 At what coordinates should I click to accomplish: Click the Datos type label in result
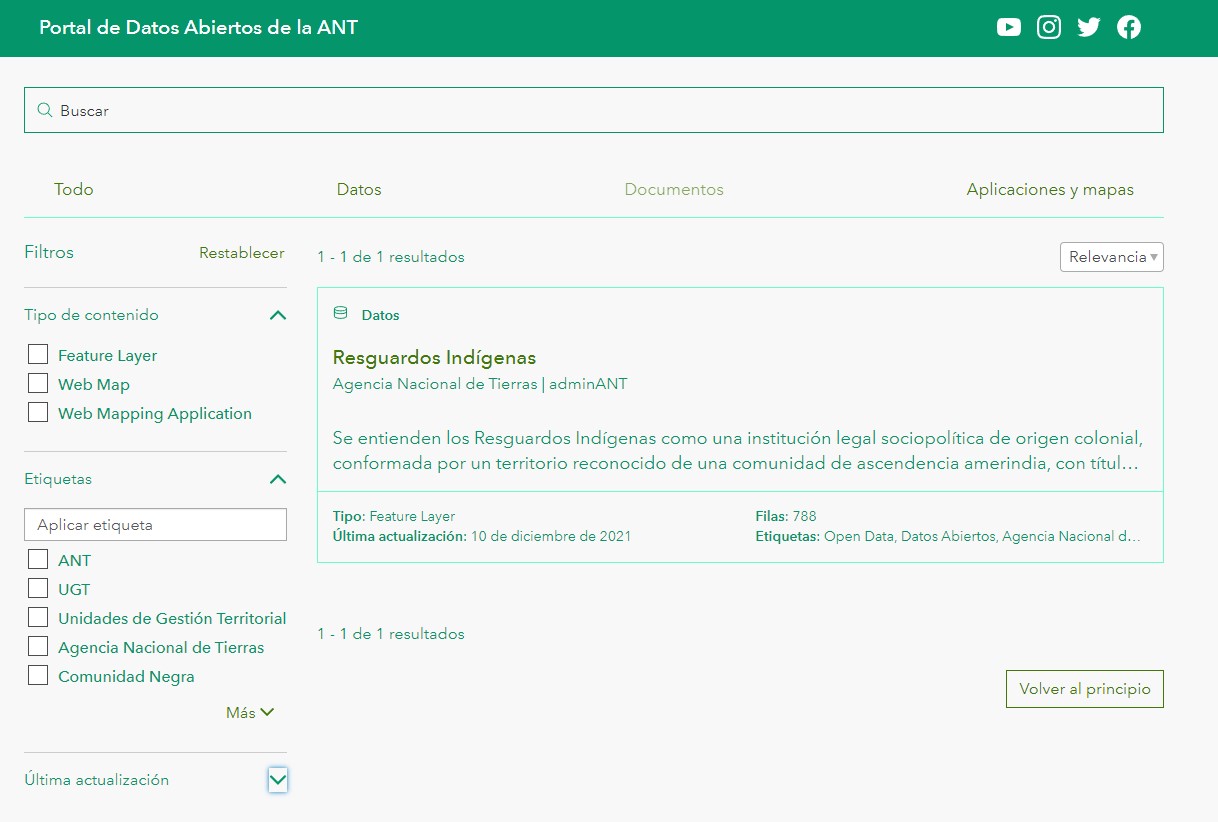pos(380,315)
